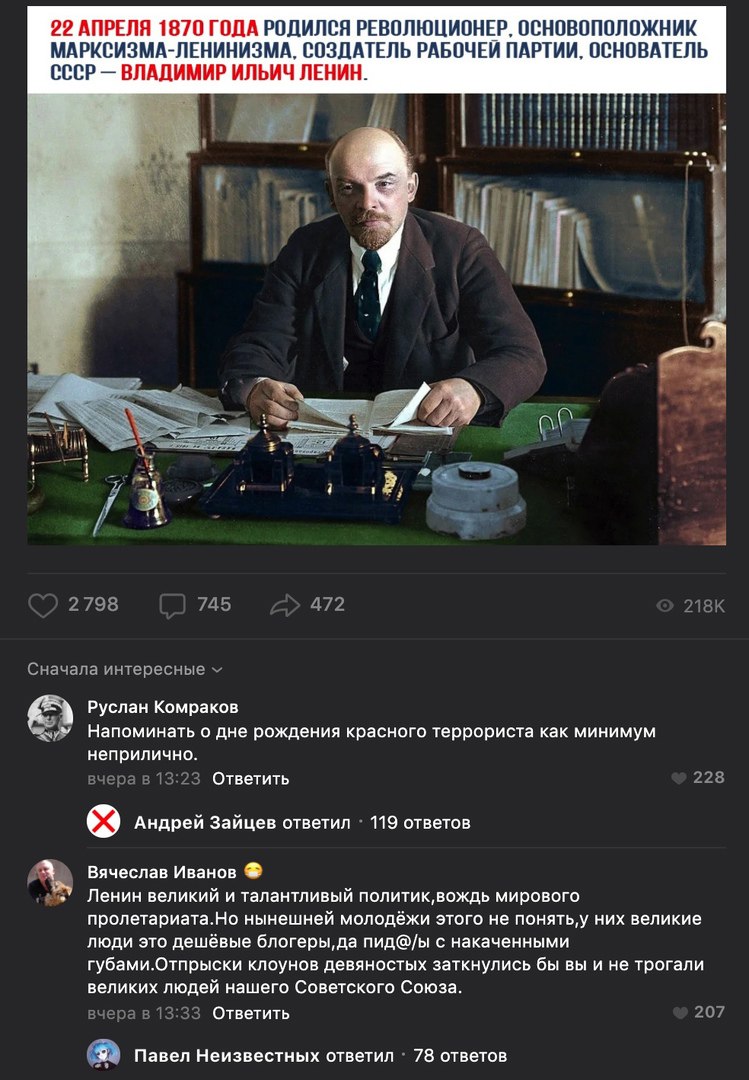Open Вячеслав Иванов's name link
Viewport: 749px width, 1080px height.
click(x=162, y=872)
